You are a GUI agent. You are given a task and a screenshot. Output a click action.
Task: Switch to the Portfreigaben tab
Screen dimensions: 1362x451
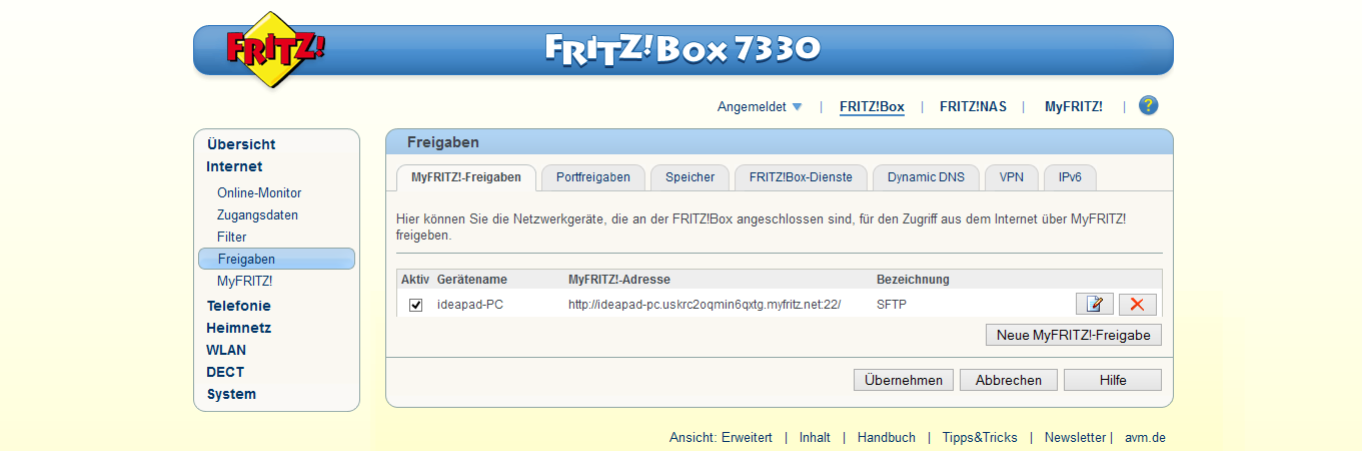593,177
